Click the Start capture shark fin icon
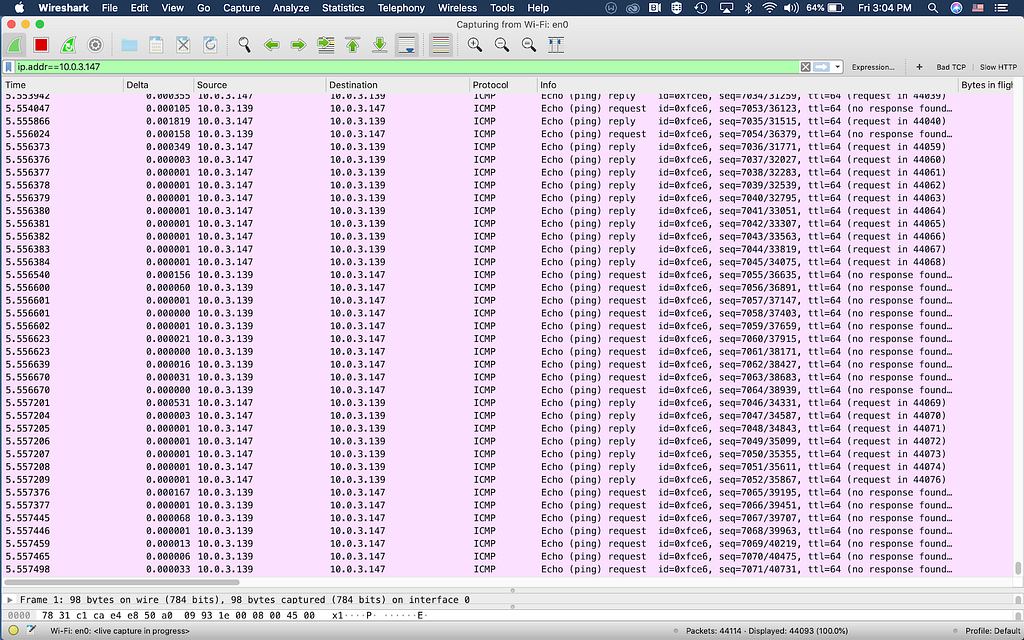This screenshot has height=640, width=1024. coord(14,45)
